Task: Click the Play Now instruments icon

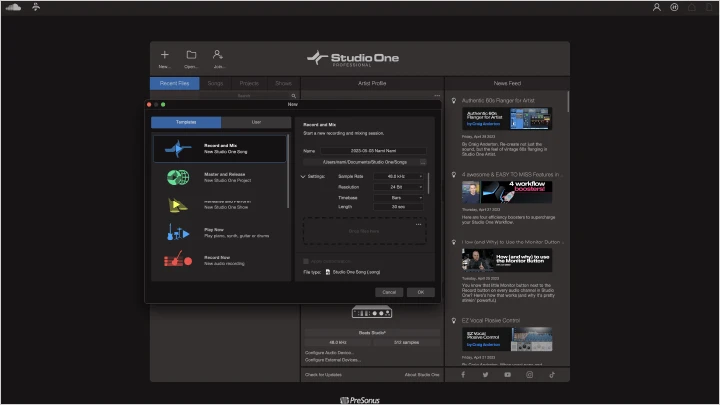Action: [178, 232]
